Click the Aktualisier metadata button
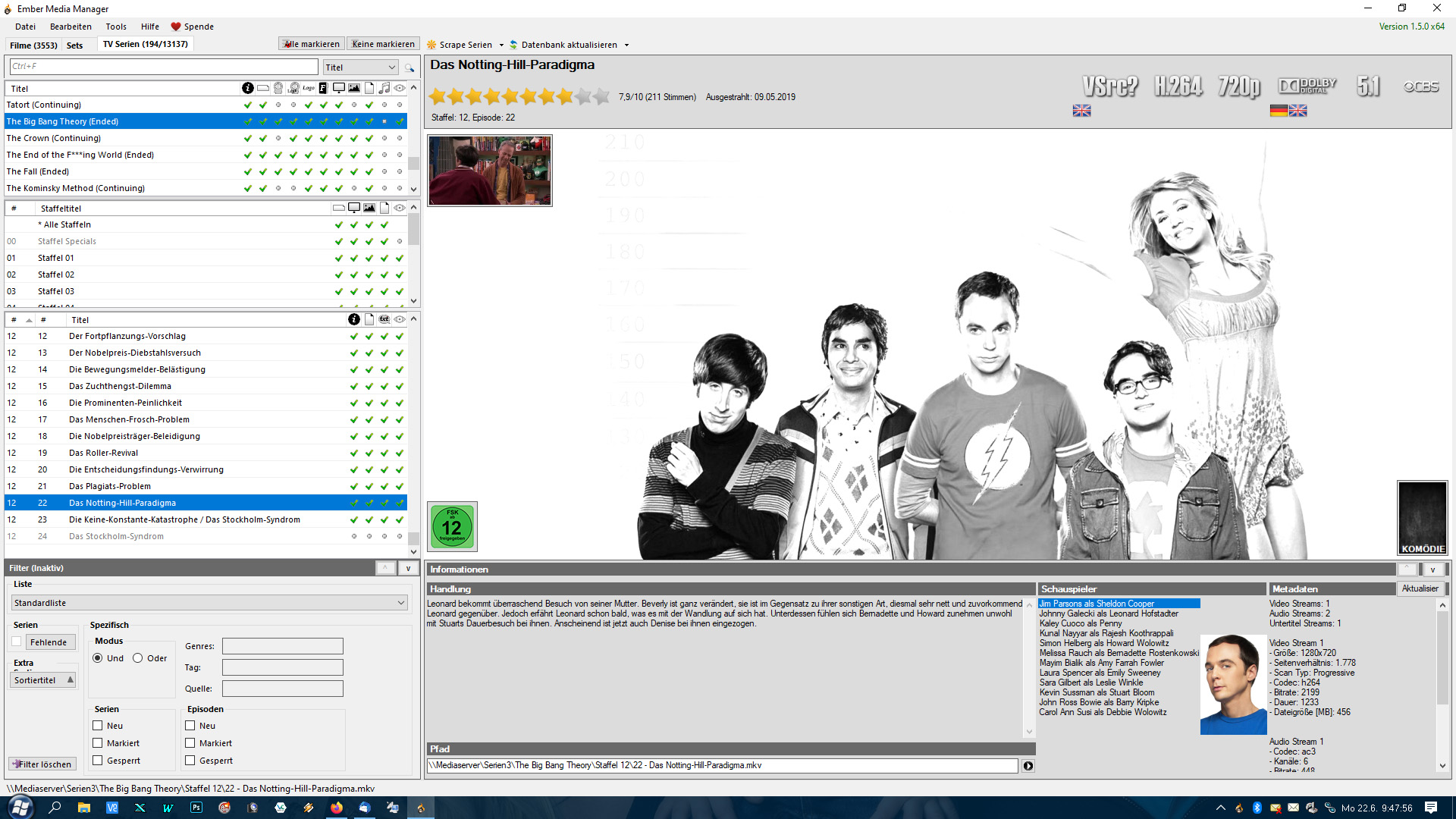Viewport: 1456px width, 819px height. 1420,588
